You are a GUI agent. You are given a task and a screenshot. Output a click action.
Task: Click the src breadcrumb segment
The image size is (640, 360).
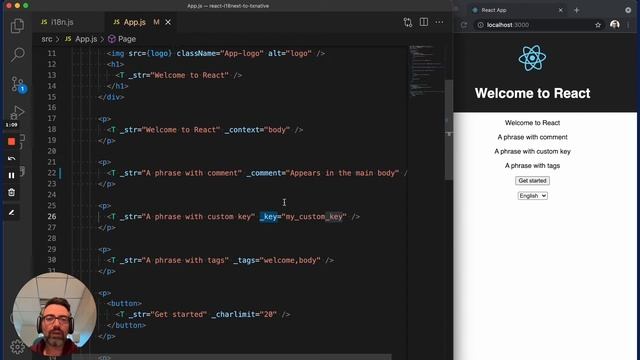(47, 39)
